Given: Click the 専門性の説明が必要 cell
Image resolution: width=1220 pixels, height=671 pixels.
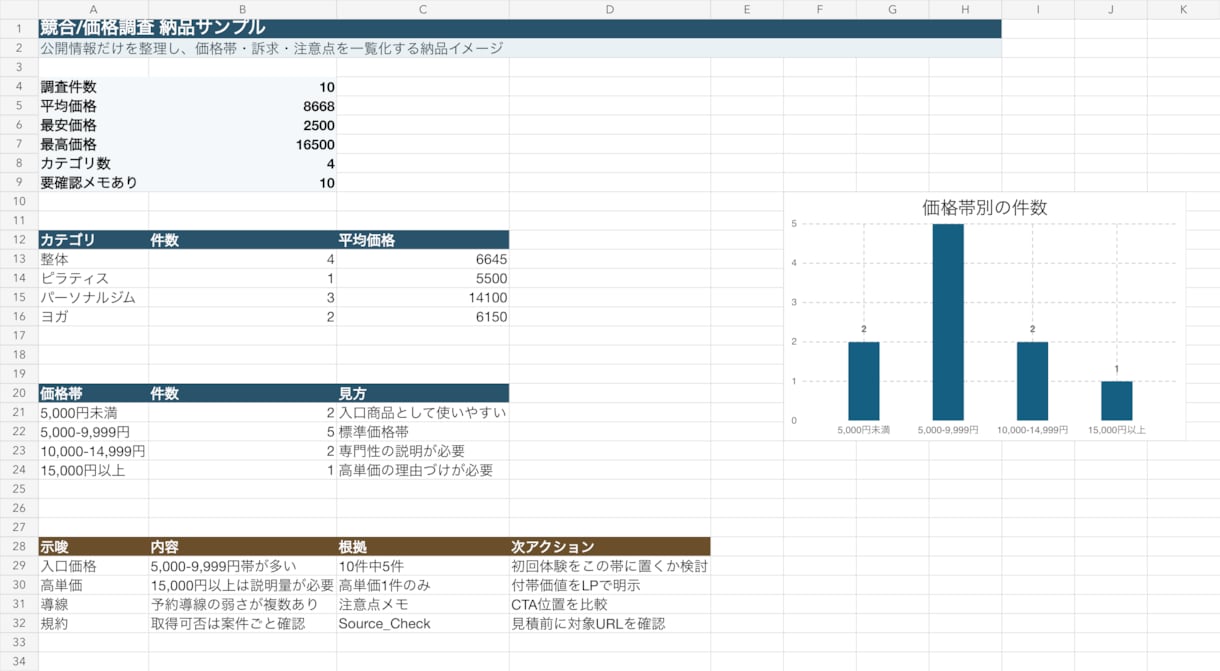Looking at the screenshot, I should pyautogui.click(x=423, y=450).
